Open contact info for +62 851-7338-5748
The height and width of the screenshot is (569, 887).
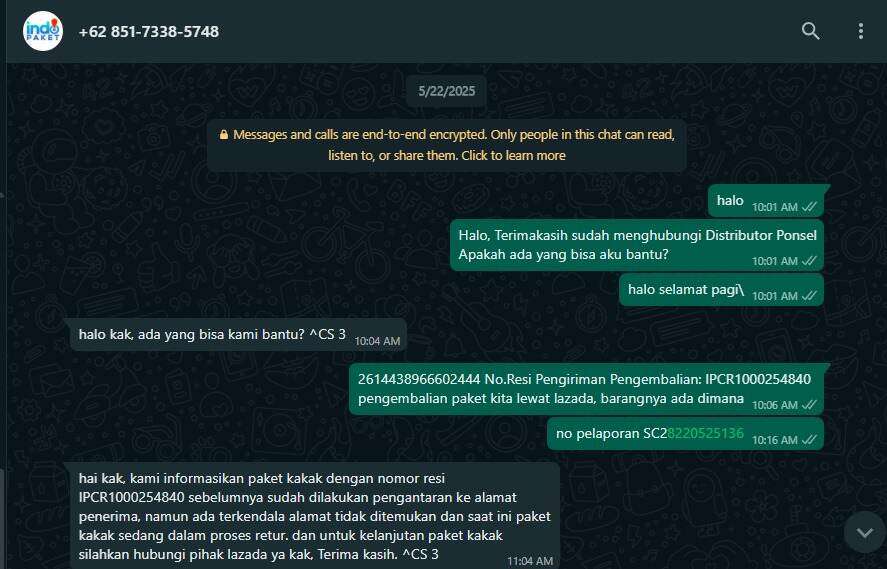149,32
